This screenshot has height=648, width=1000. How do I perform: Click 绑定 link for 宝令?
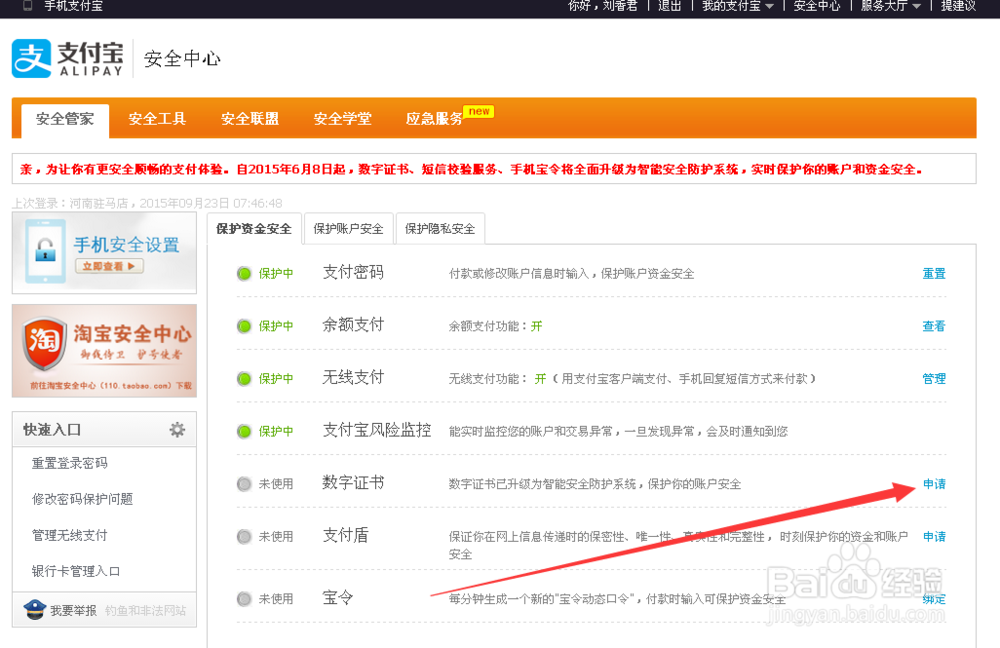[934, 599]
